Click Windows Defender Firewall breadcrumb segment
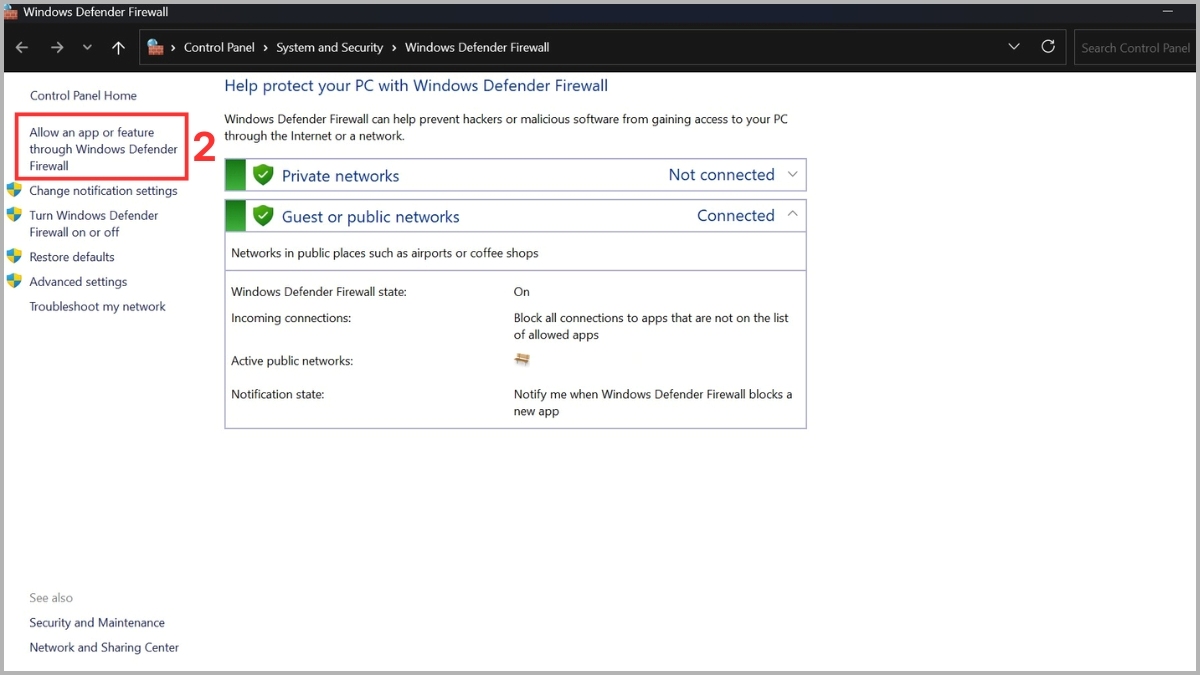1200x675 pixels. (x=477, y=47)
